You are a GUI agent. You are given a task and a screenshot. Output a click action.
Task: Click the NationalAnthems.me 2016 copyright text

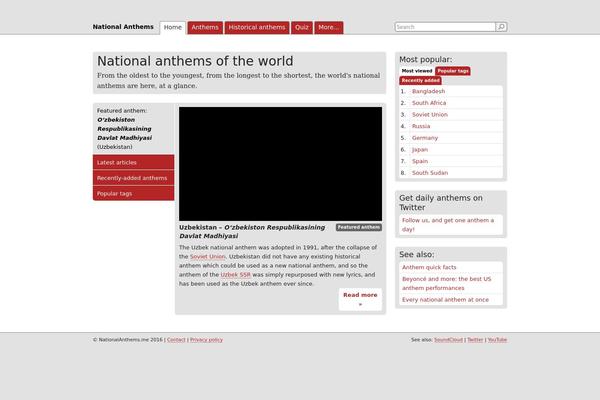128,340
